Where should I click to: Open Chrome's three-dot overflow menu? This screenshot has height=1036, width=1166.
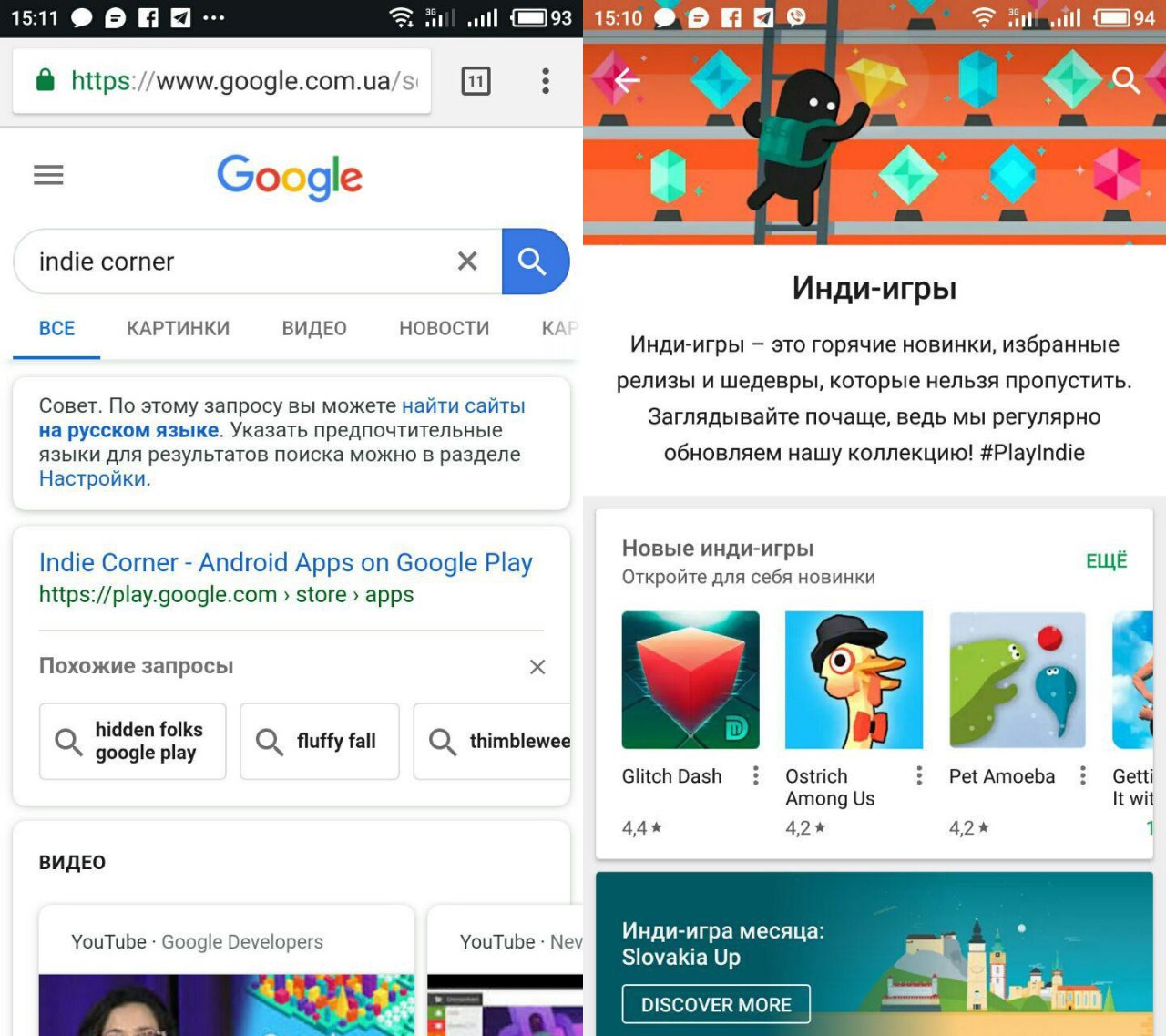click(x=546, y=81)
